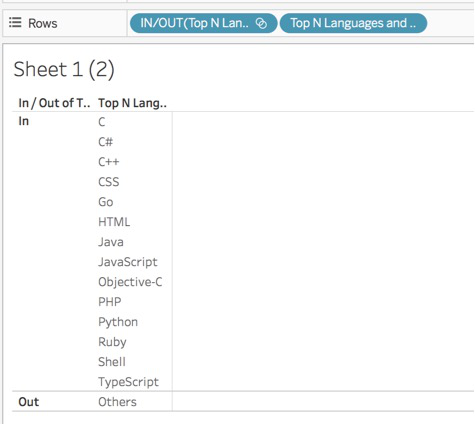Viewport: 475px width, 424px height.
Task: Click the Sheet 1 (2) title
Action: pyautogui.click(x=64, y=69)
